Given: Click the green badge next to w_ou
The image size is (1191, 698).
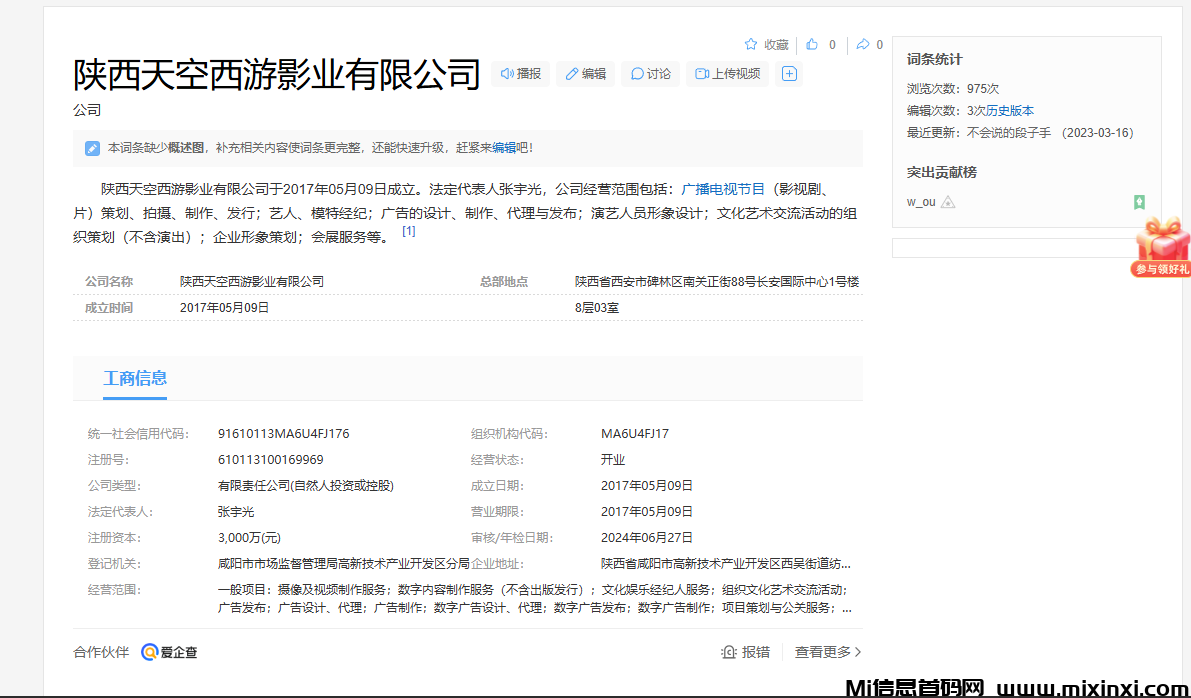Looking at the screenshot, I should click(1139, 202).
